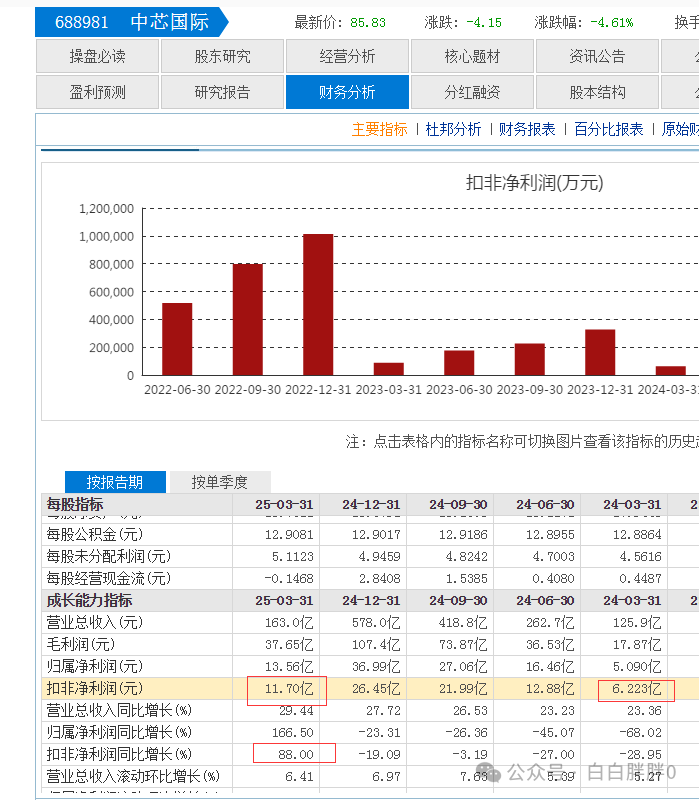Image resolution: width=699 pixels, height=800 pixels.
Task: Click the 百分比报表 link
Action: click(x=609, y=130)
